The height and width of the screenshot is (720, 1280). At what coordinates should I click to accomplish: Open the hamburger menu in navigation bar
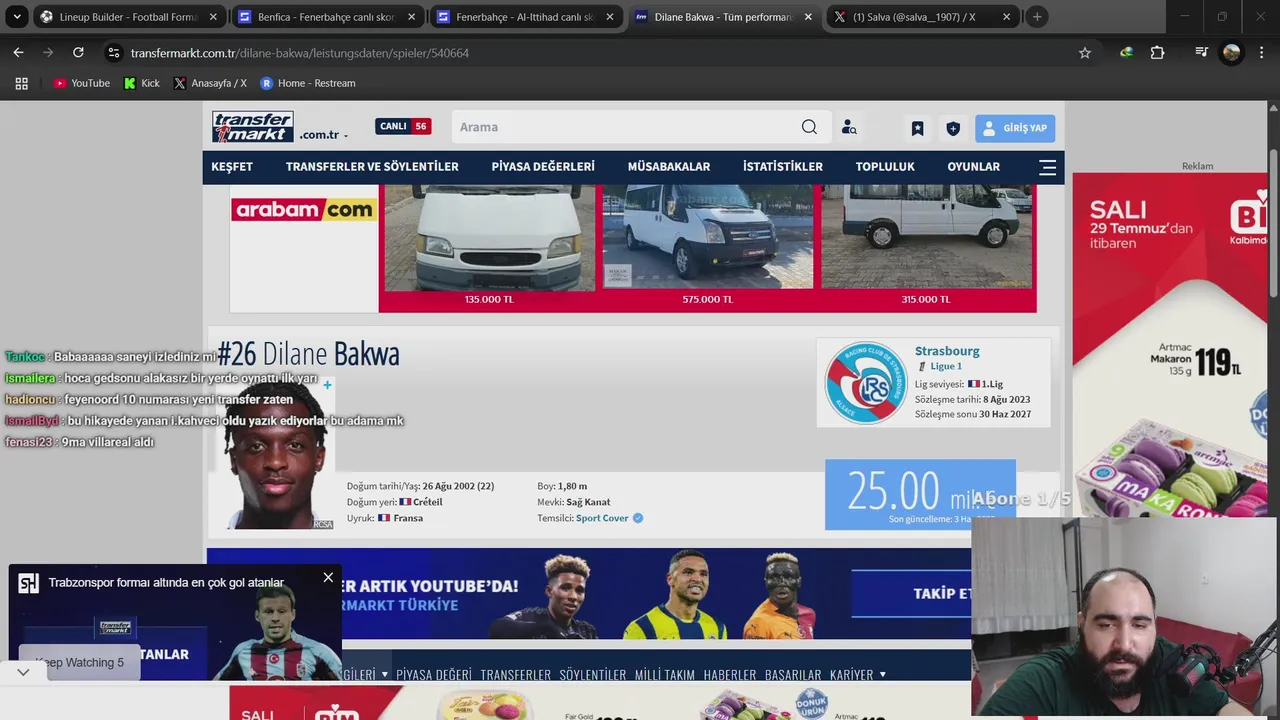(1047, 167)
